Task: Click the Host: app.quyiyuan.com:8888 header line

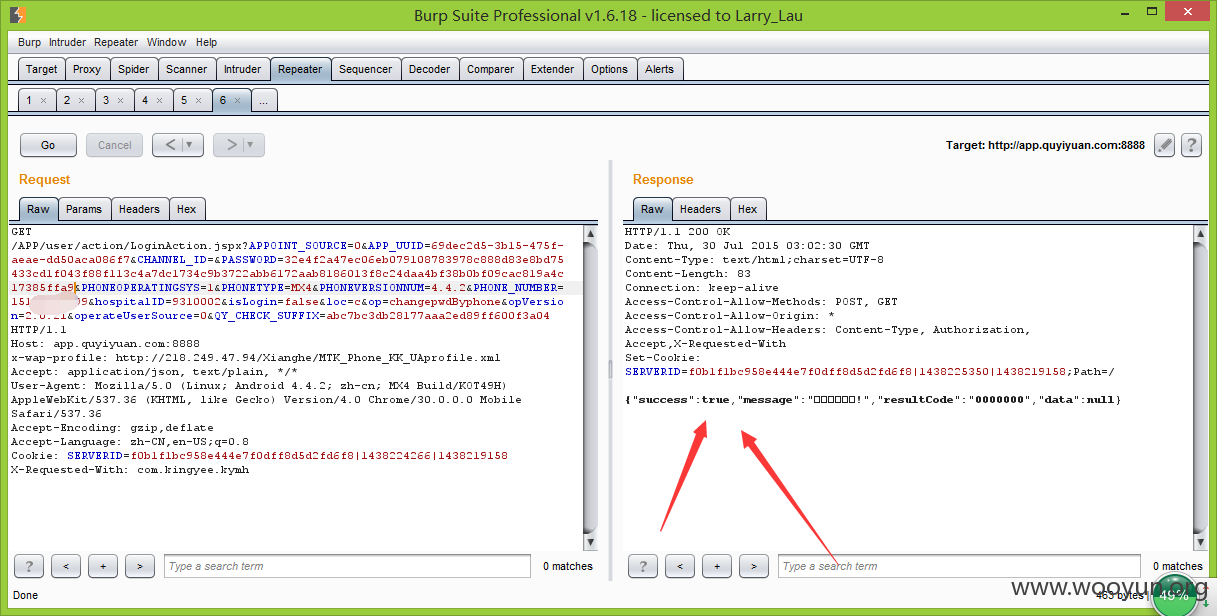Action: 105,343
